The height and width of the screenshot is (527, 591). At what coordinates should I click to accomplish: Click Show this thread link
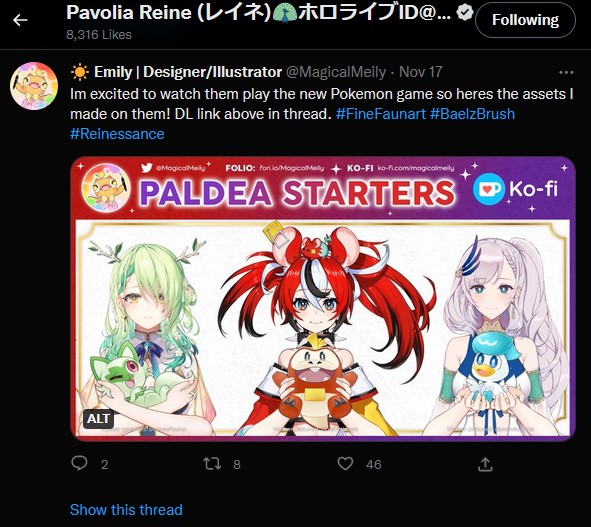126,510
